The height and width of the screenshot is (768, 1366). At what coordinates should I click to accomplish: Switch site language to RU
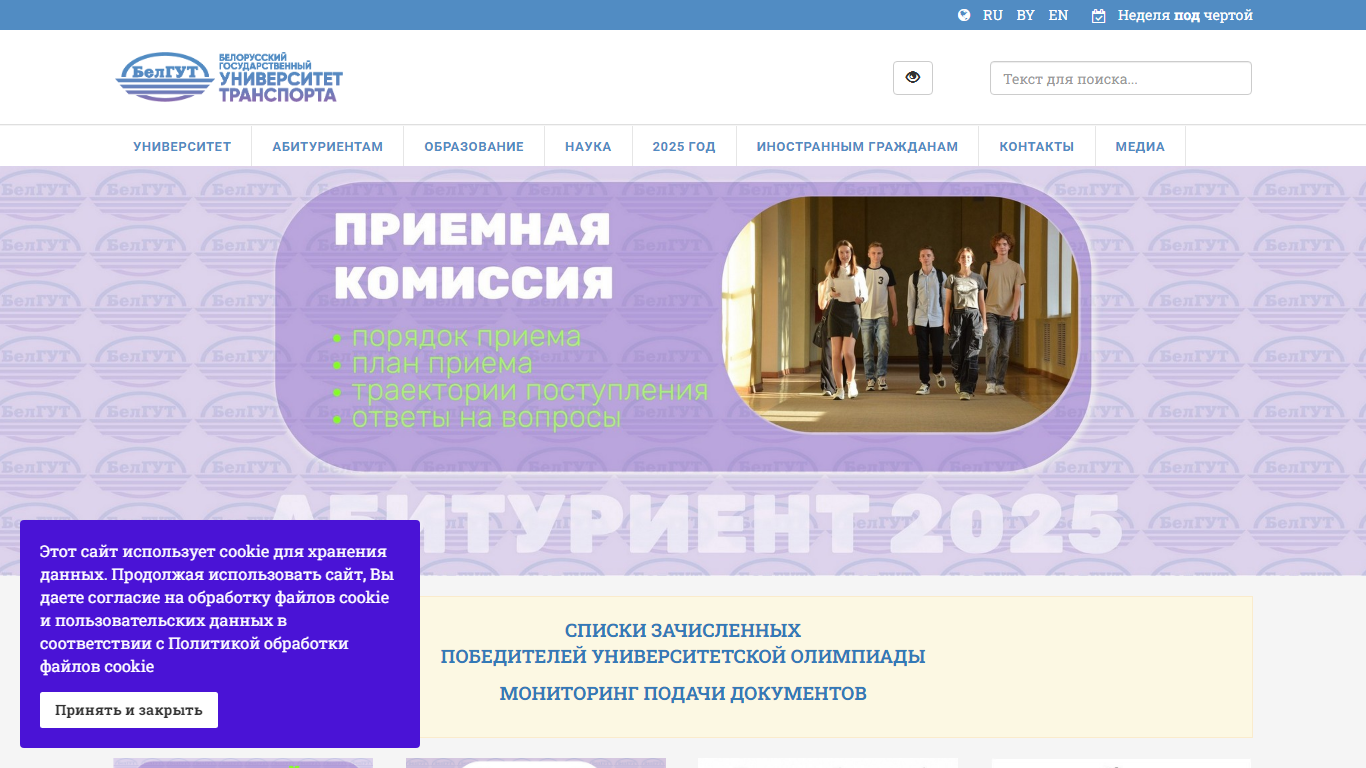pos(993,15)
